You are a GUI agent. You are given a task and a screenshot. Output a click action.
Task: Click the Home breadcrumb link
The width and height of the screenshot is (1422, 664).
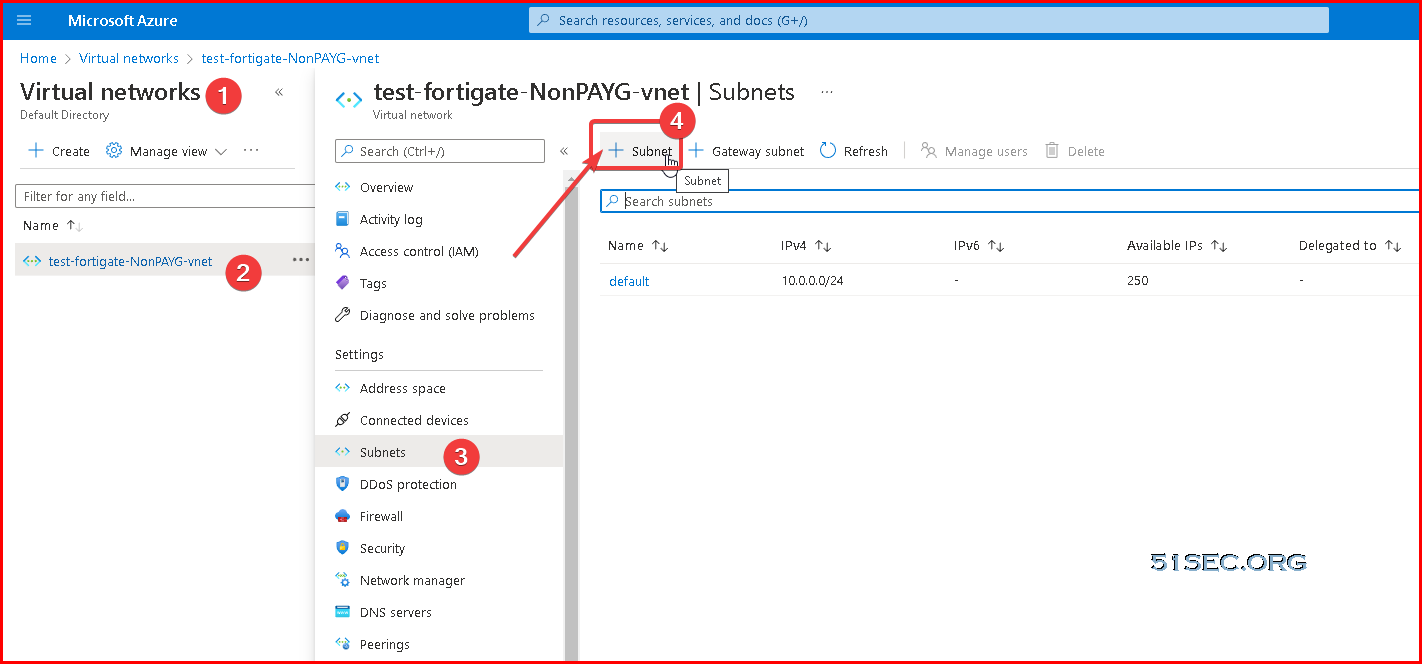38,58
